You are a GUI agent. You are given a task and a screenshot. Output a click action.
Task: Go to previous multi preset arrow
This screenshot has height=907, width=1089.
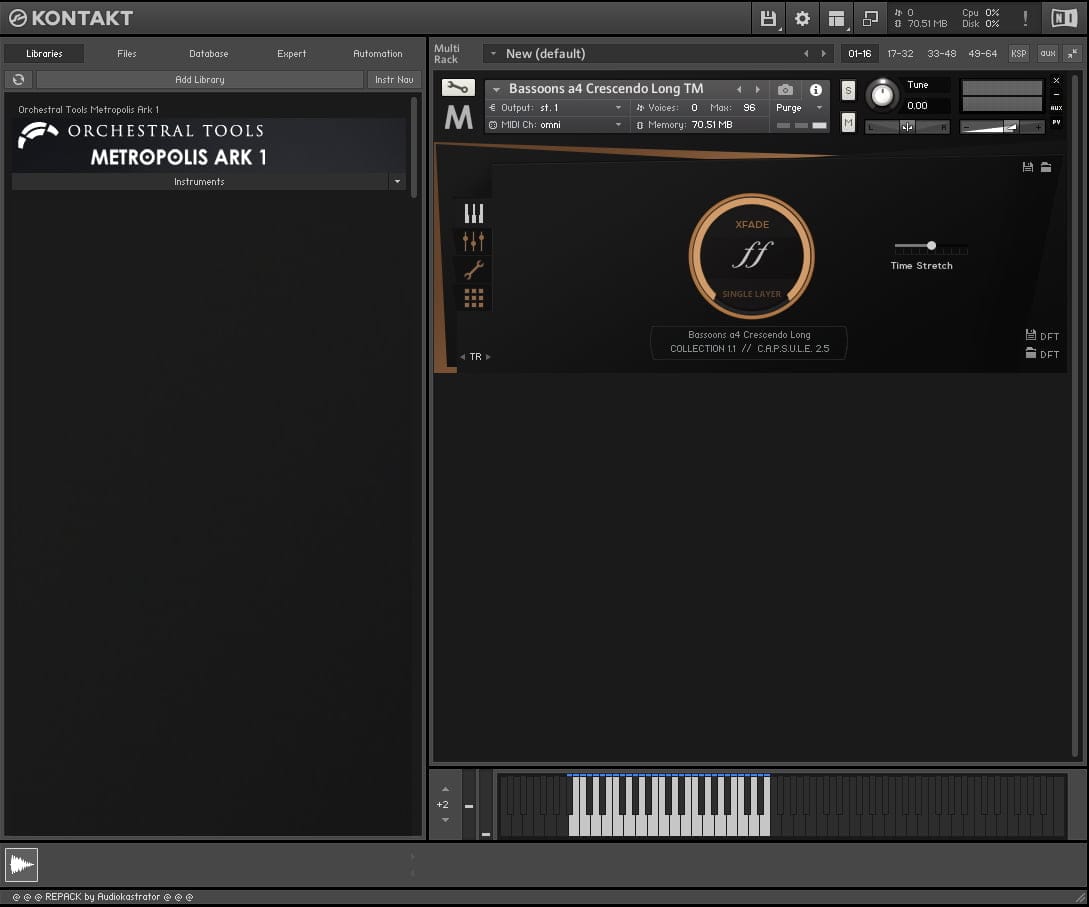tap(806, 53)
